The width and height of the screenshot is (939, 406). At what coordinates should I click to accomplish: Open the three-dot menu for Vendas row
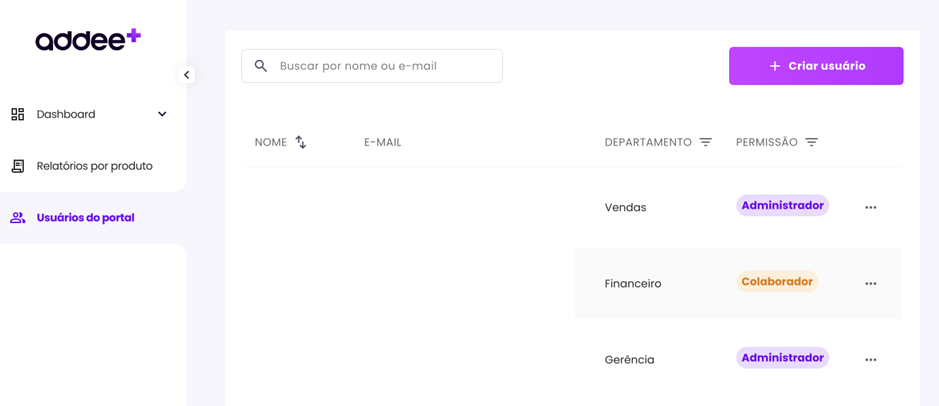[x=871, y=207]
